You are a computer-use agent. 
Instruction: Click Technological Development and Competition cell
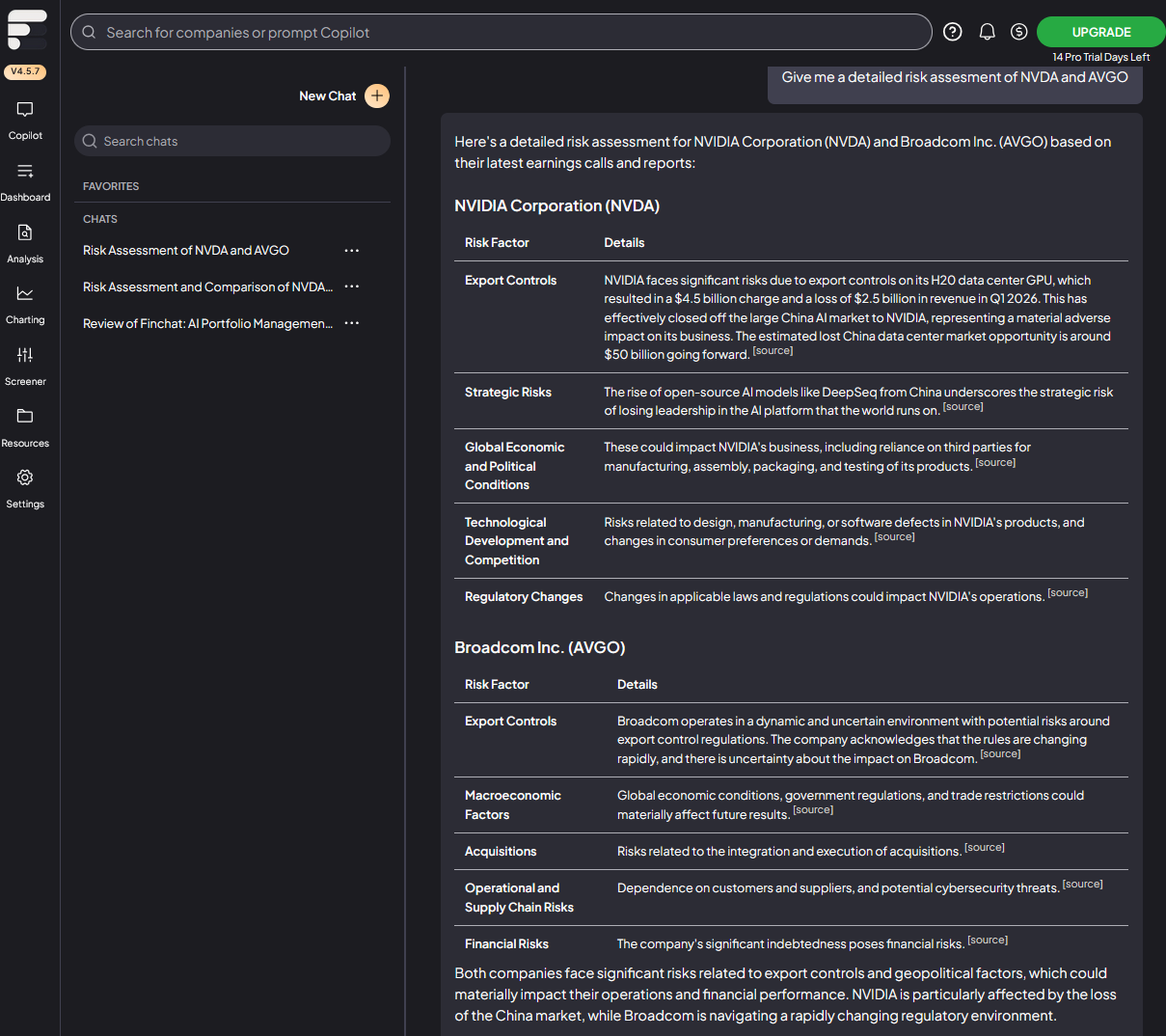pos(517,541)
